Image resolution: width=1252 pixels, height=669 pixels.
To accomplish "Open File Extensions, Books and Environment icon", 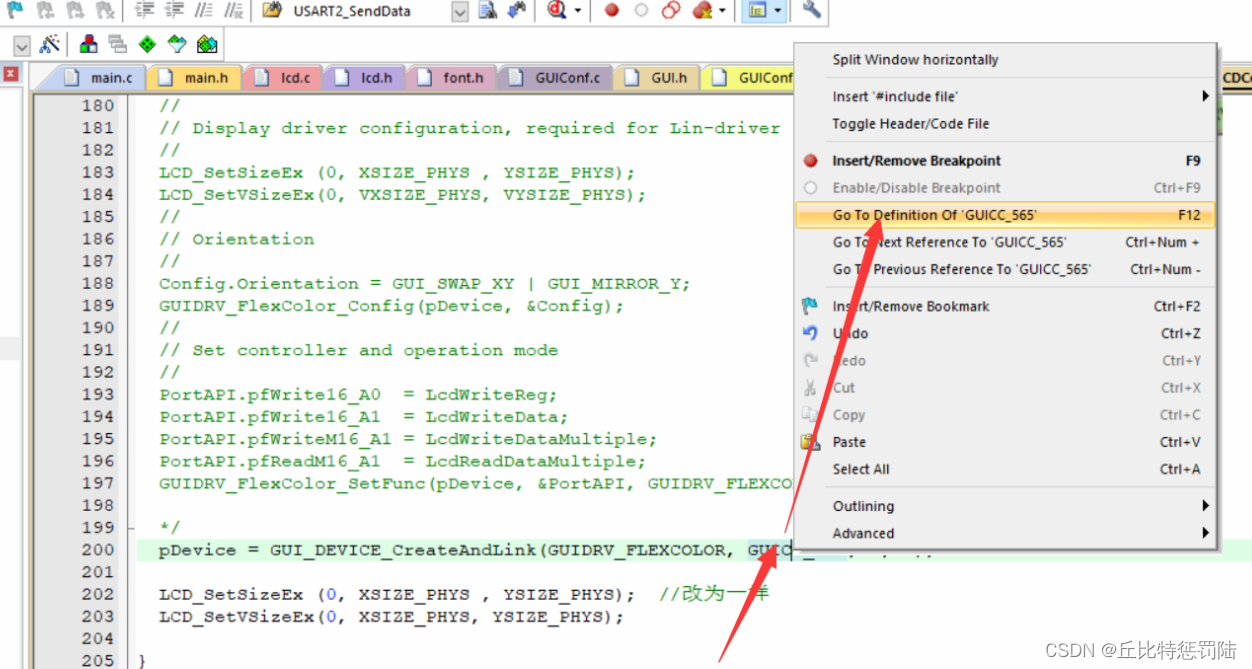I will 89,44.
